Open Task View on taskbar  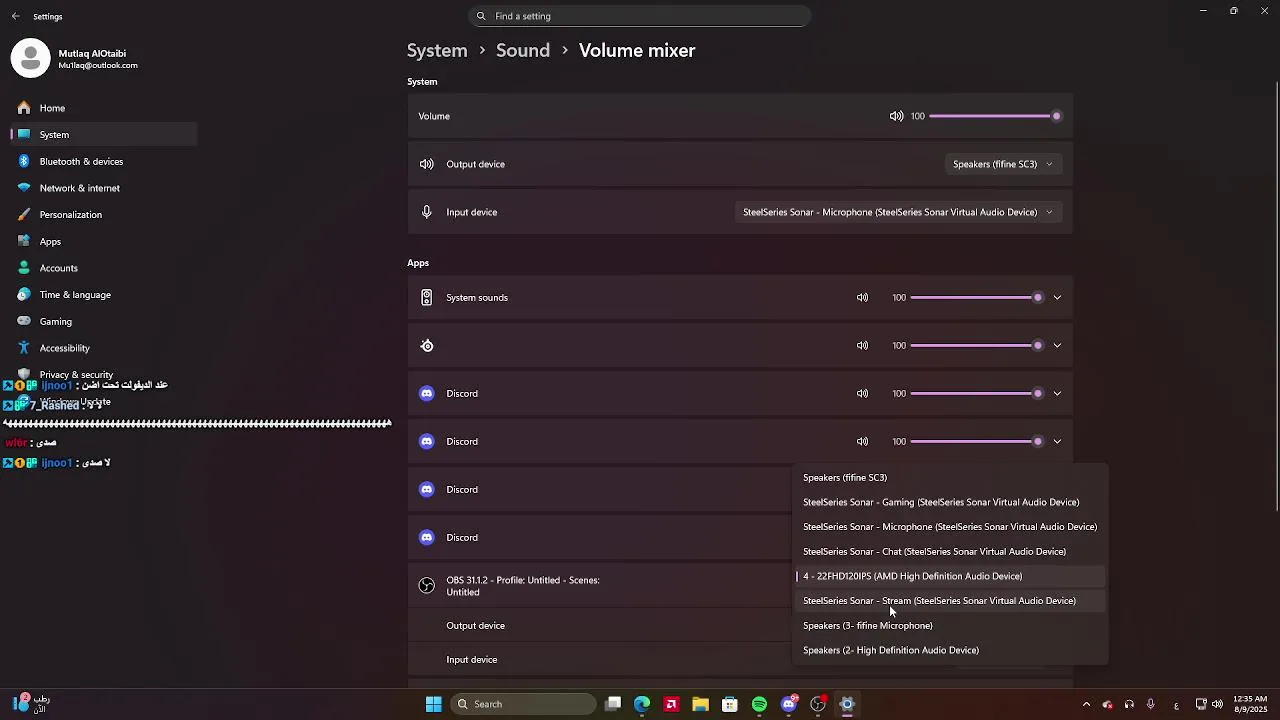click(613, 704)
